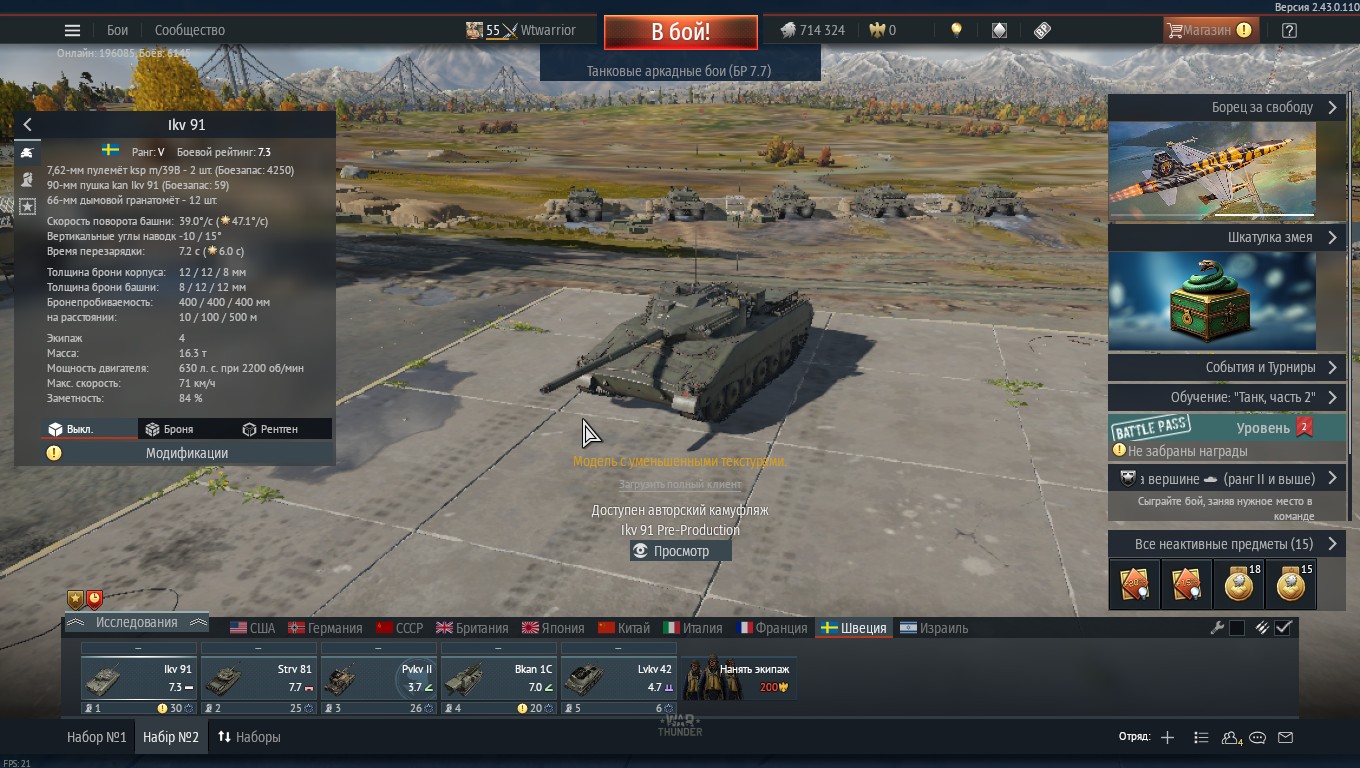The image size is (1360, 768).
Task: Select the Германия nation tab
Action: [325, 628]
